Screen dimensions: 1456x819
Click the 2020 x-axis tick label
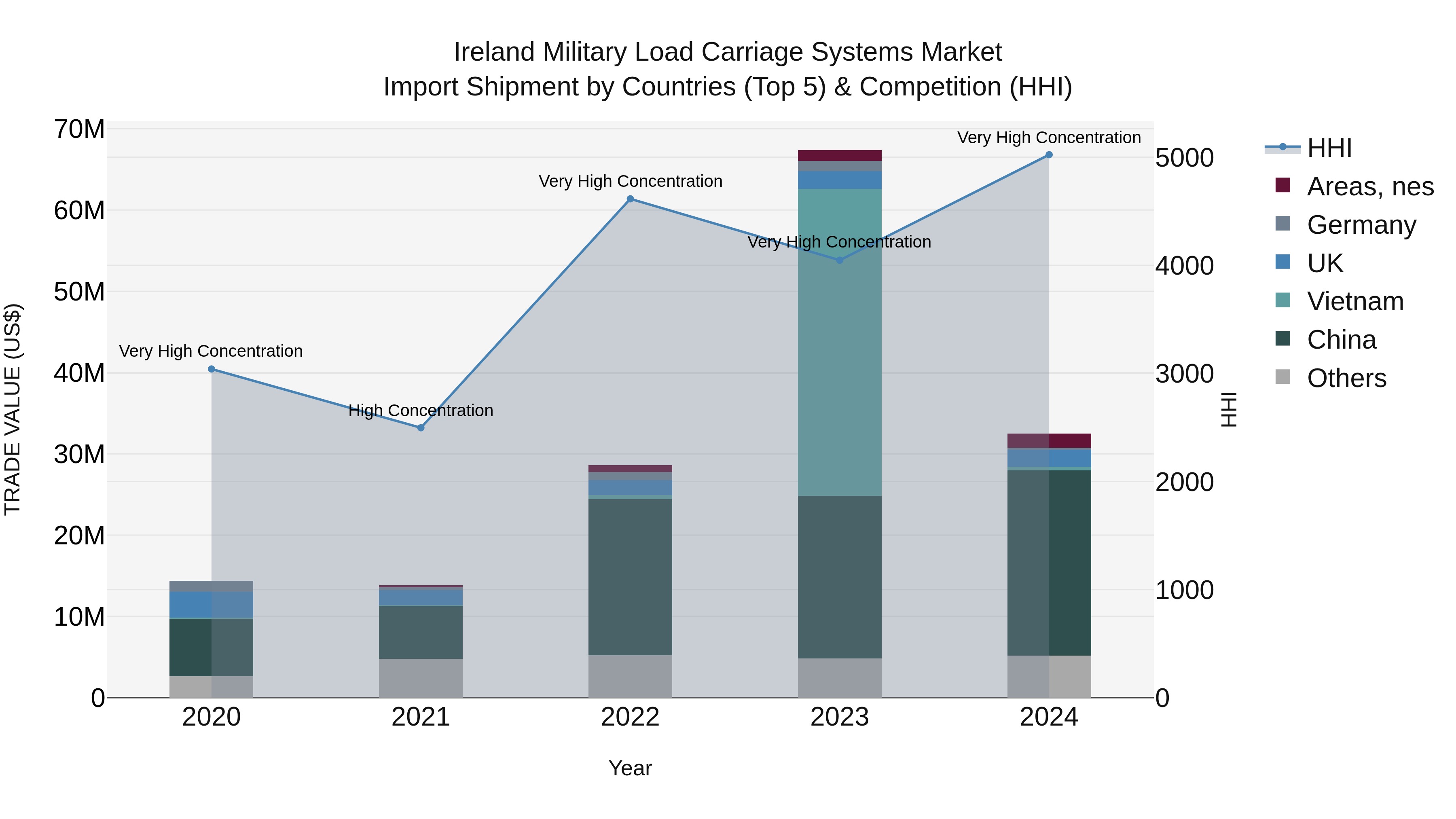click(212, 717)
